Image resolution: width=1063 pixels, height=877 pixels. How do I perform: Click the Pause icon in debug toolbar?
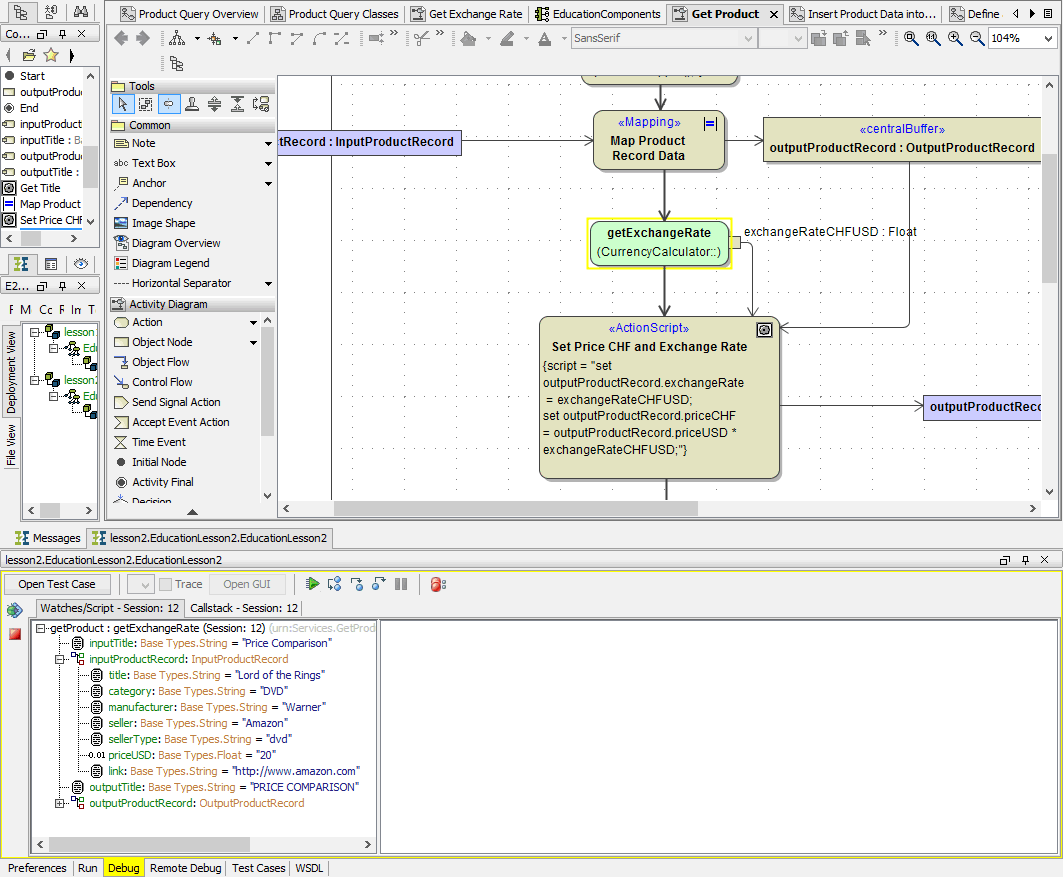[x=401, y=584]
